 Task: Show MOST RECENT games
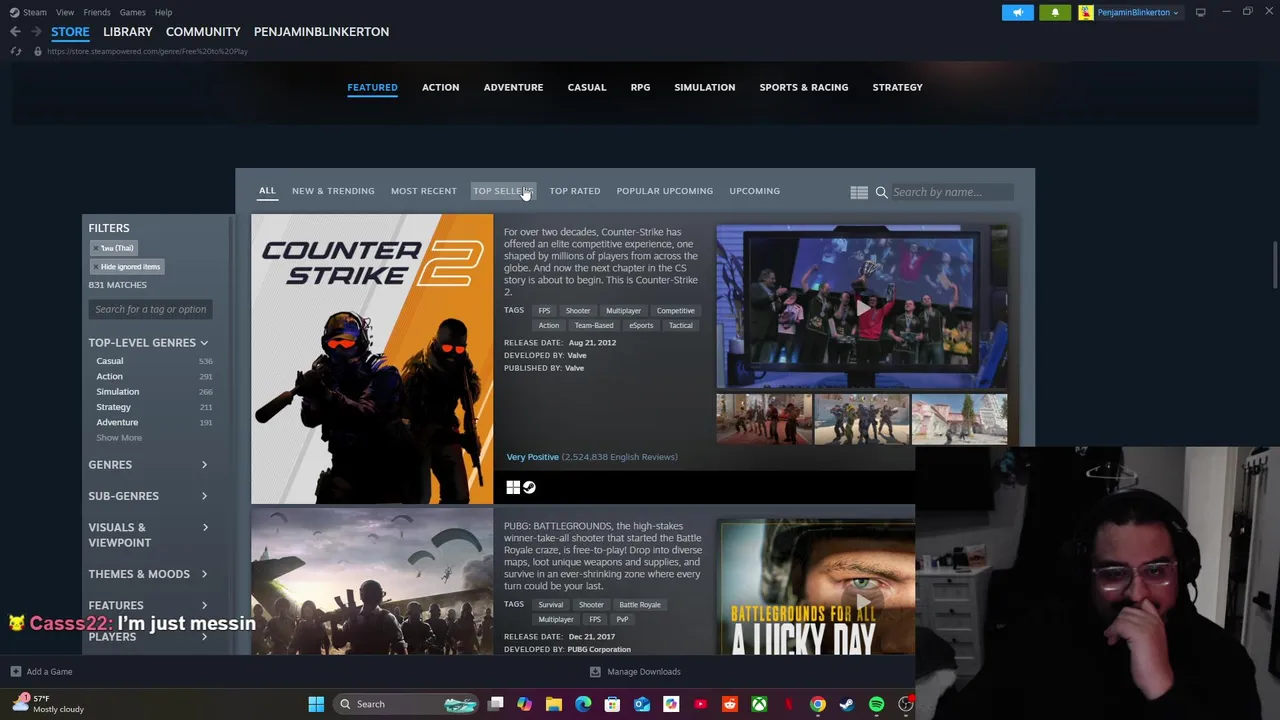(x=423, y=191)
